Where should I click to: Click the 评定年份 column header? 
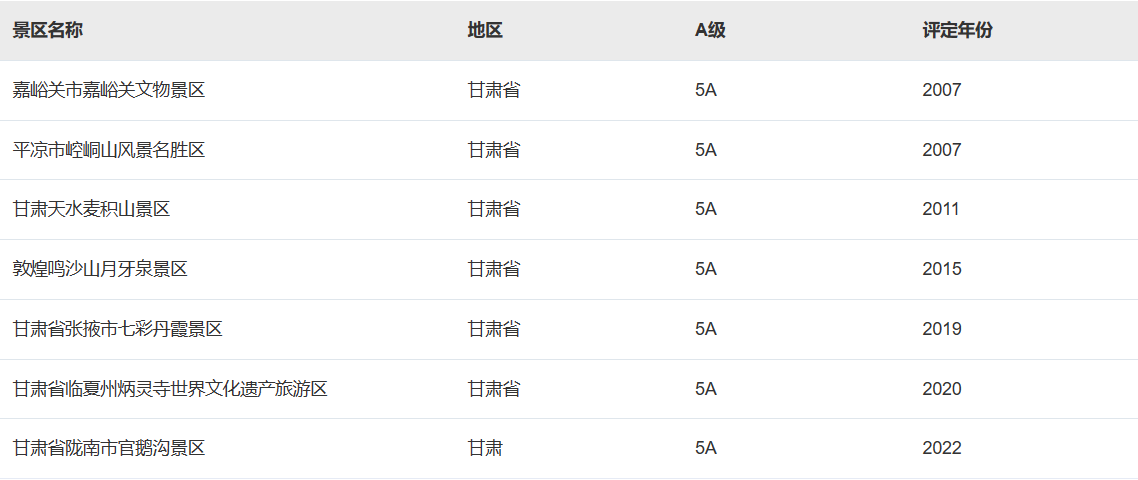[x=957, y=30]
